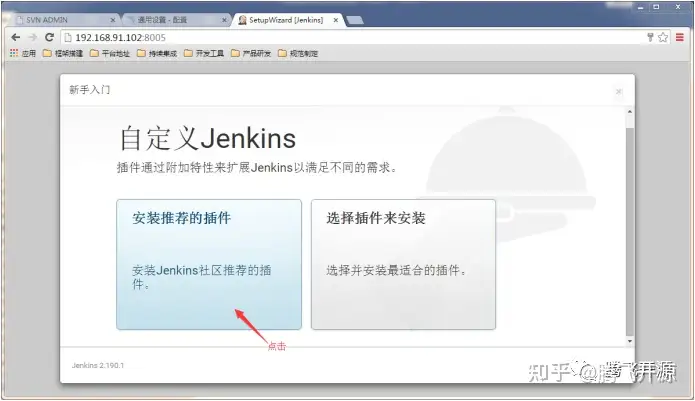Choose 选择插件来安装 option

point(403,264)
